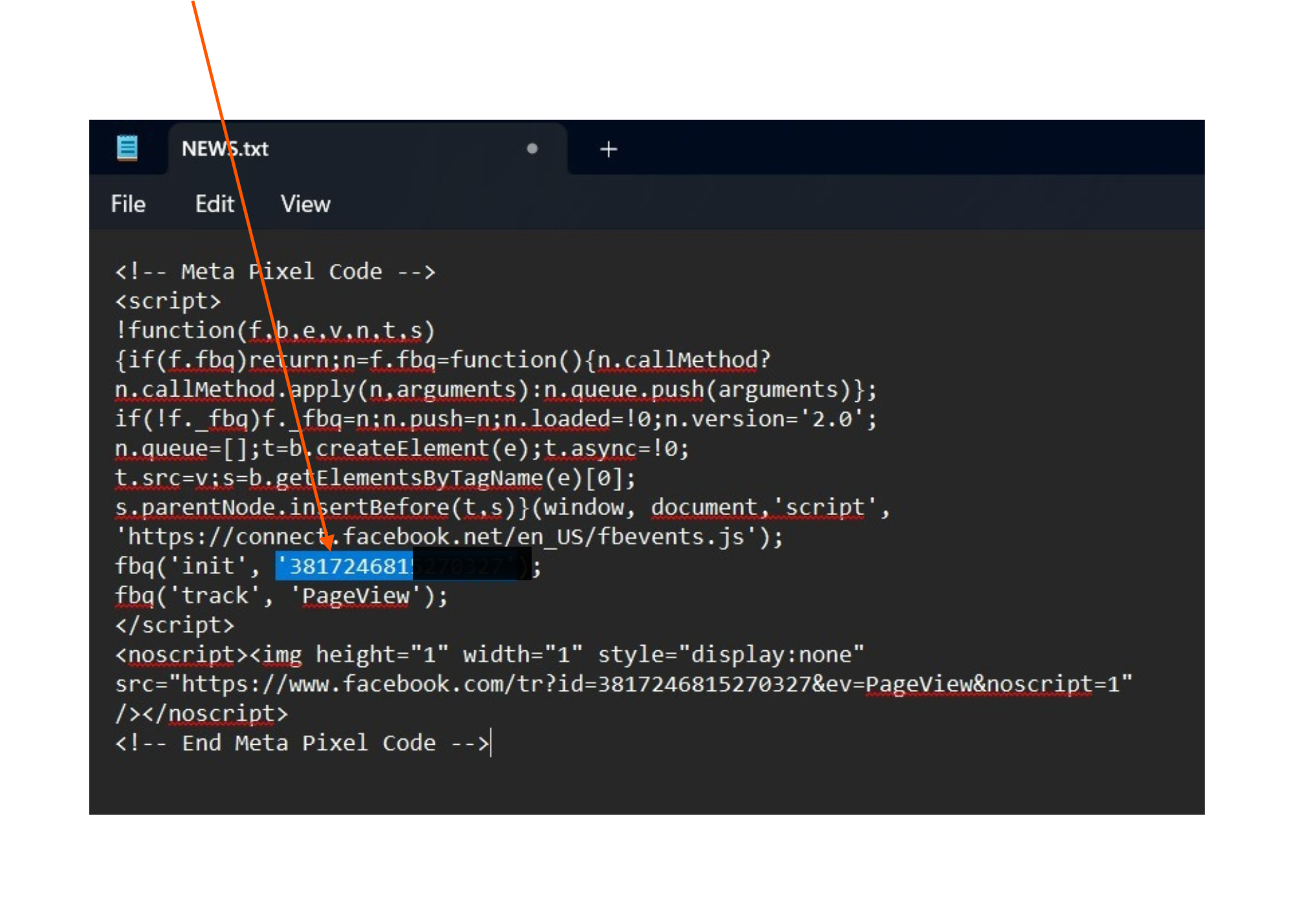Open a new tab with plus icon
The height and width of the screenshot is (924, 1294).
tap(608, 149)
